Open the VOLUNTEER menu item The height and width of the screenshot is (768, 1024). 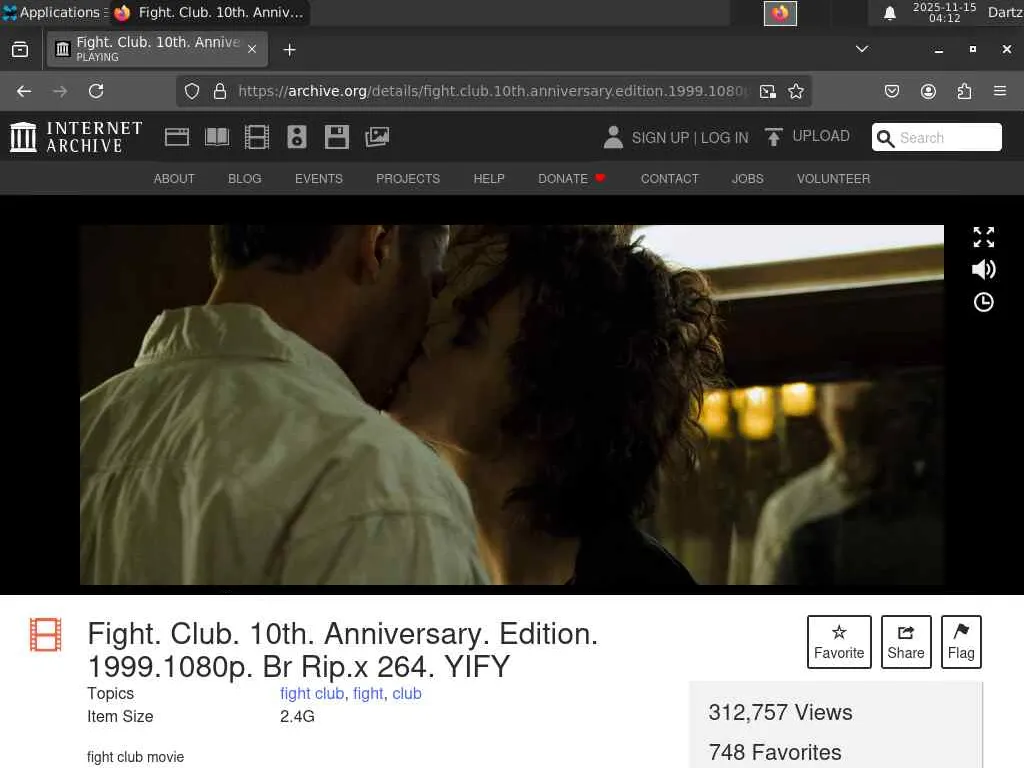(833, 179)
